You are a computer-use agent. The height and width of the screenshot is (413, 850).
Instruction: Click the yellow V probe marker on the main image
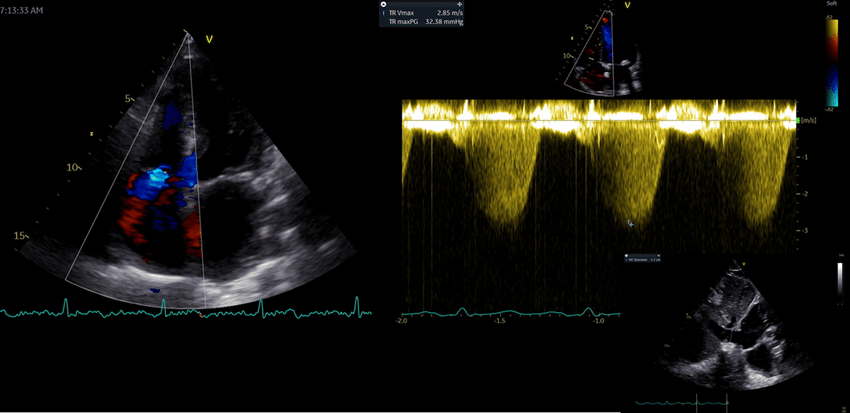[x=209, y=39]
